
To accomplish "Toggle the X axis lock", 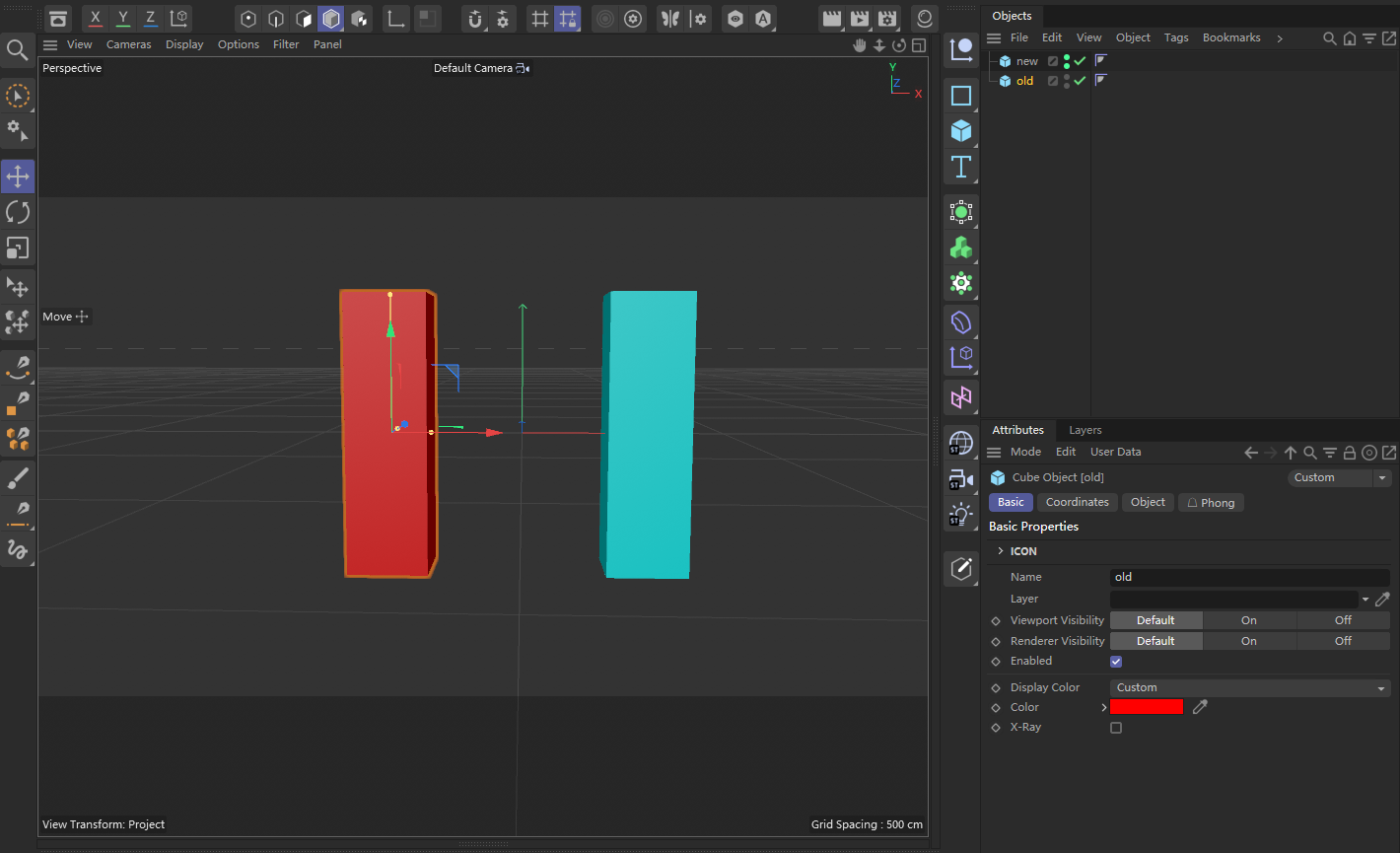I will [x=96, y=18].
